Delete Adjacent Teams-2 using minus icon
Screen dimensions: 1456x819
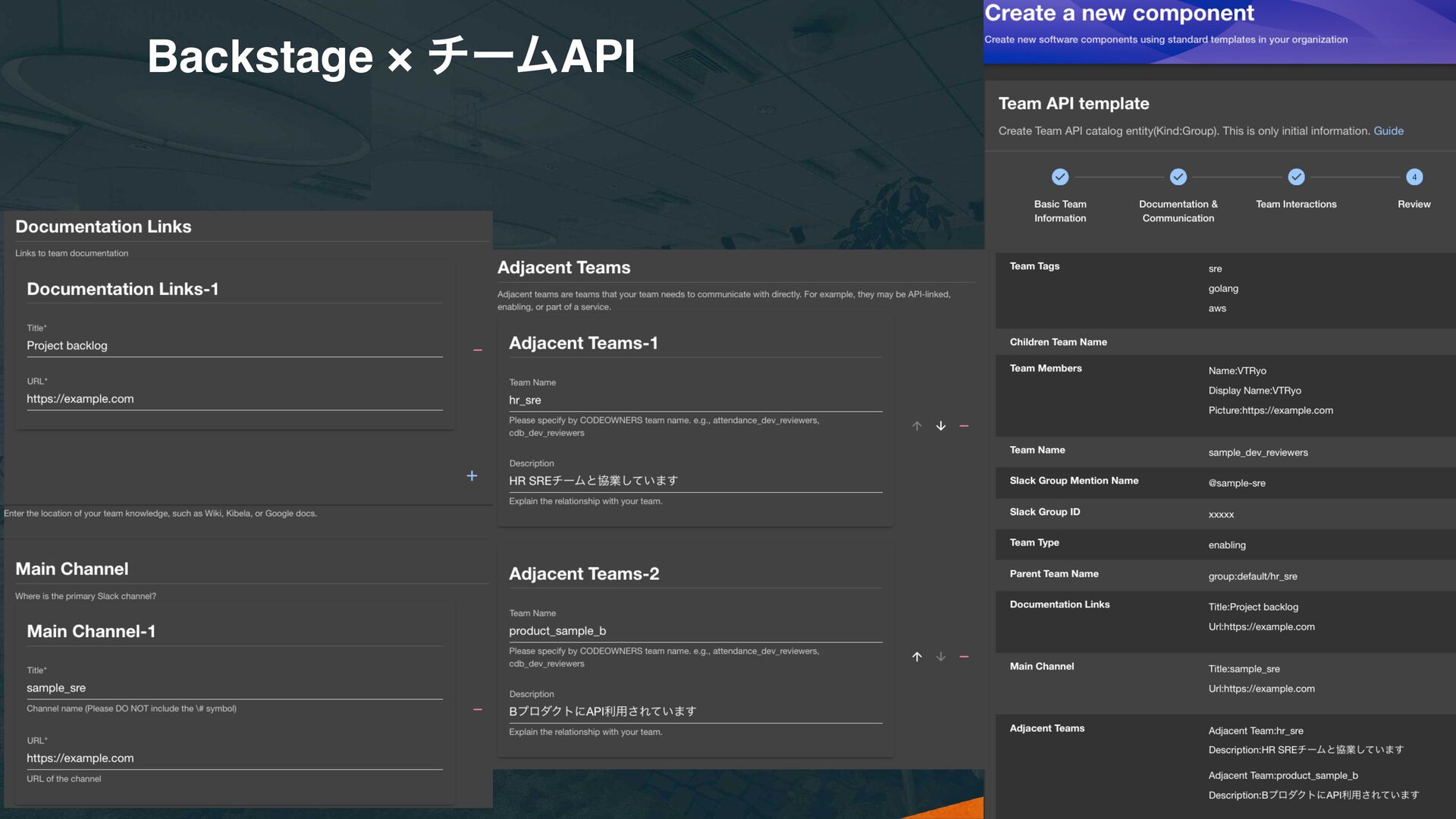pyautogui.click(x=964, y=657)
